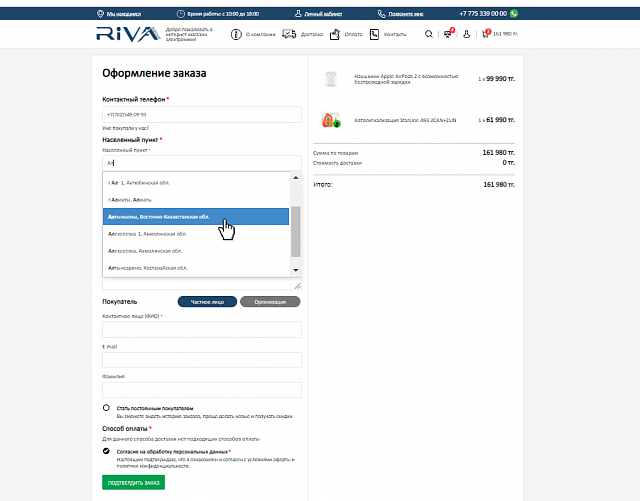Image resolution: width=640 pixels, height=501 pixels.
Task: Click the RIVA logo in the header
Action: [x=127, y=34]
